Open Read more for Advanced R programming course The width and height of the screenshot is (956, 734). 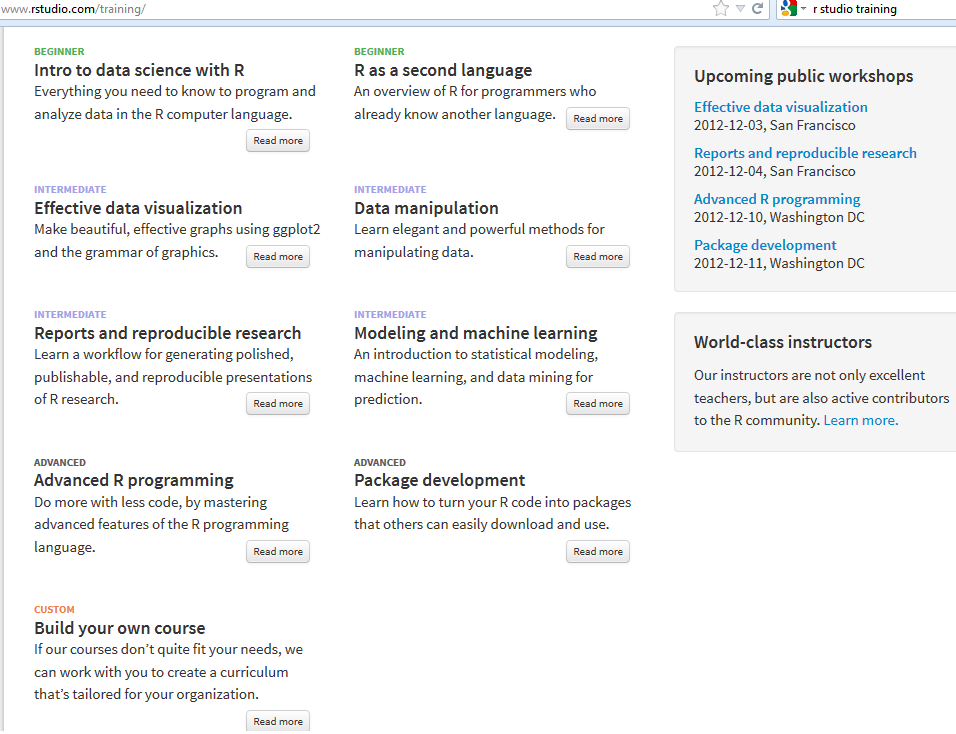278,552
